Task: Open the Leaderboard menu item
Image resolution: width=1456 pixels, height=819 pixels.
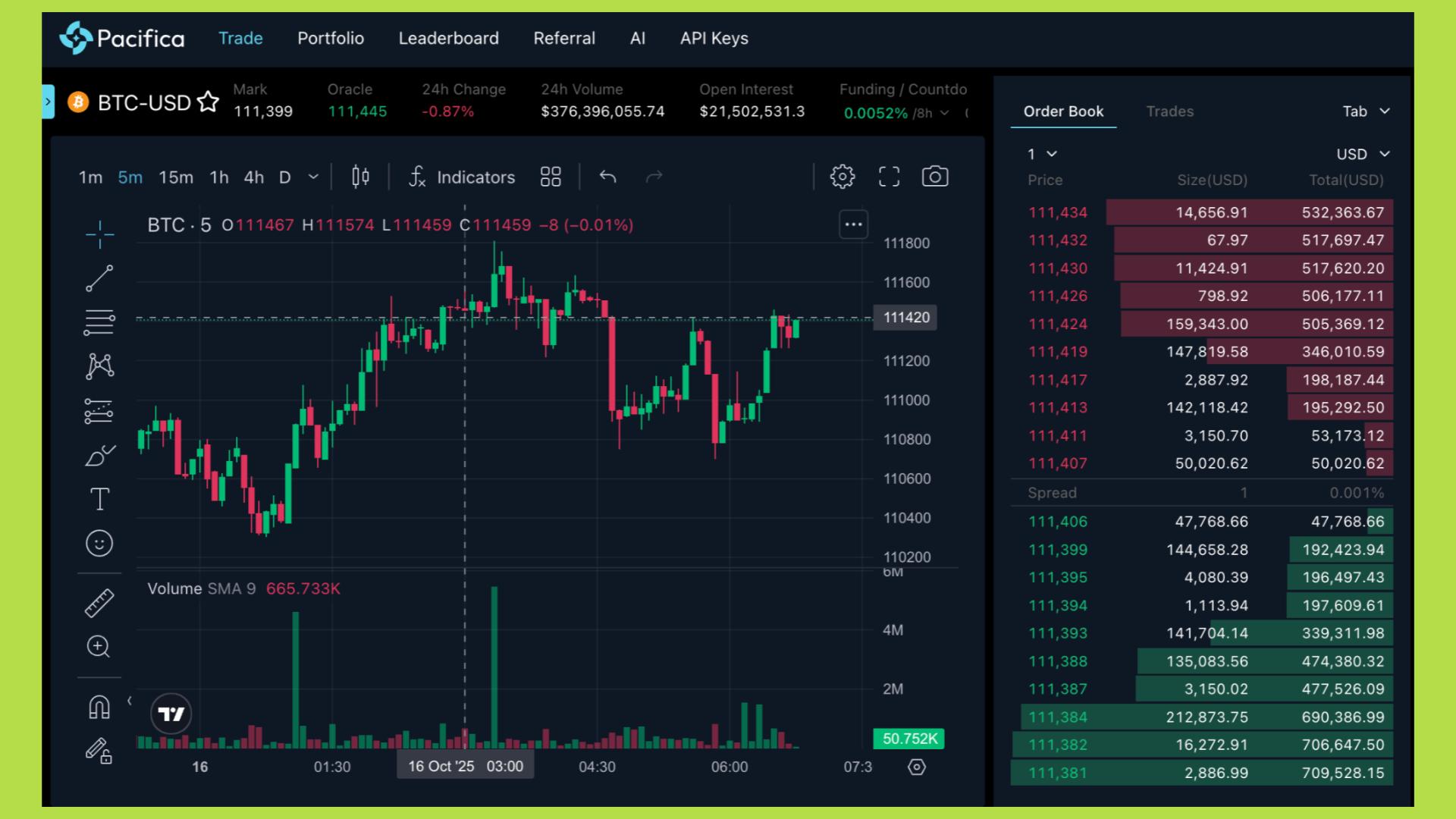Action: pyautogui.click(x=448, y=38)
